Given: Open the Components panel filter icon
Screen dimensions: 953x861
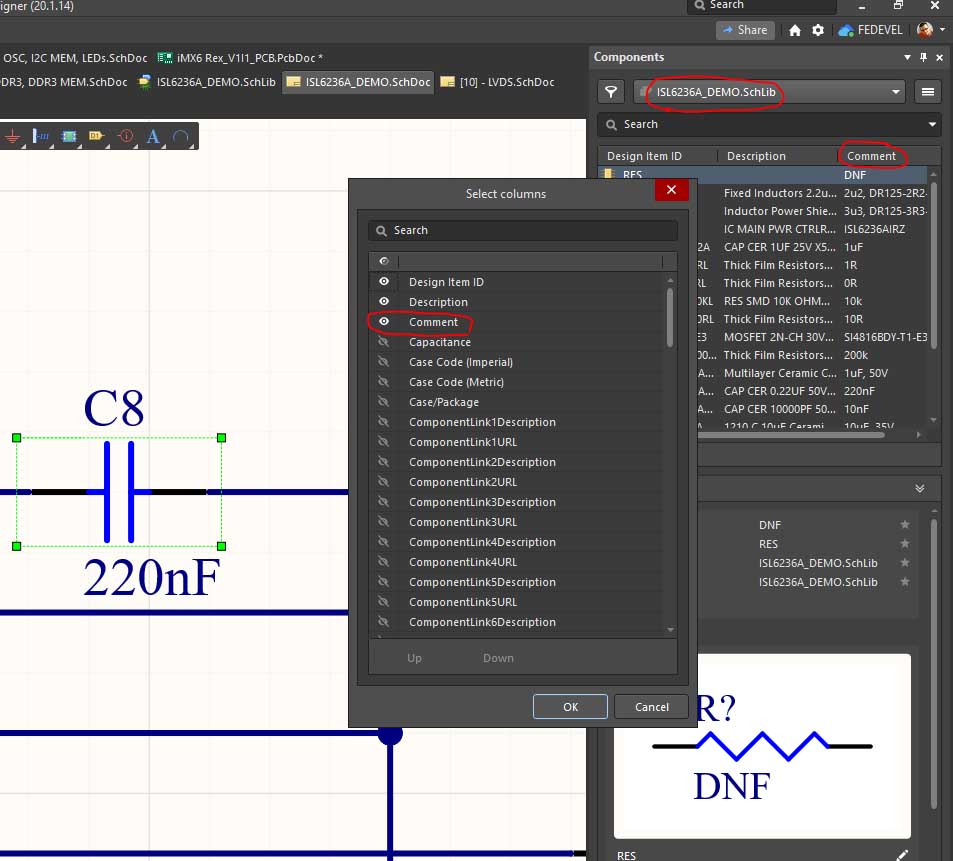Looking at the screenshot, I should click(x=610, y=92).
